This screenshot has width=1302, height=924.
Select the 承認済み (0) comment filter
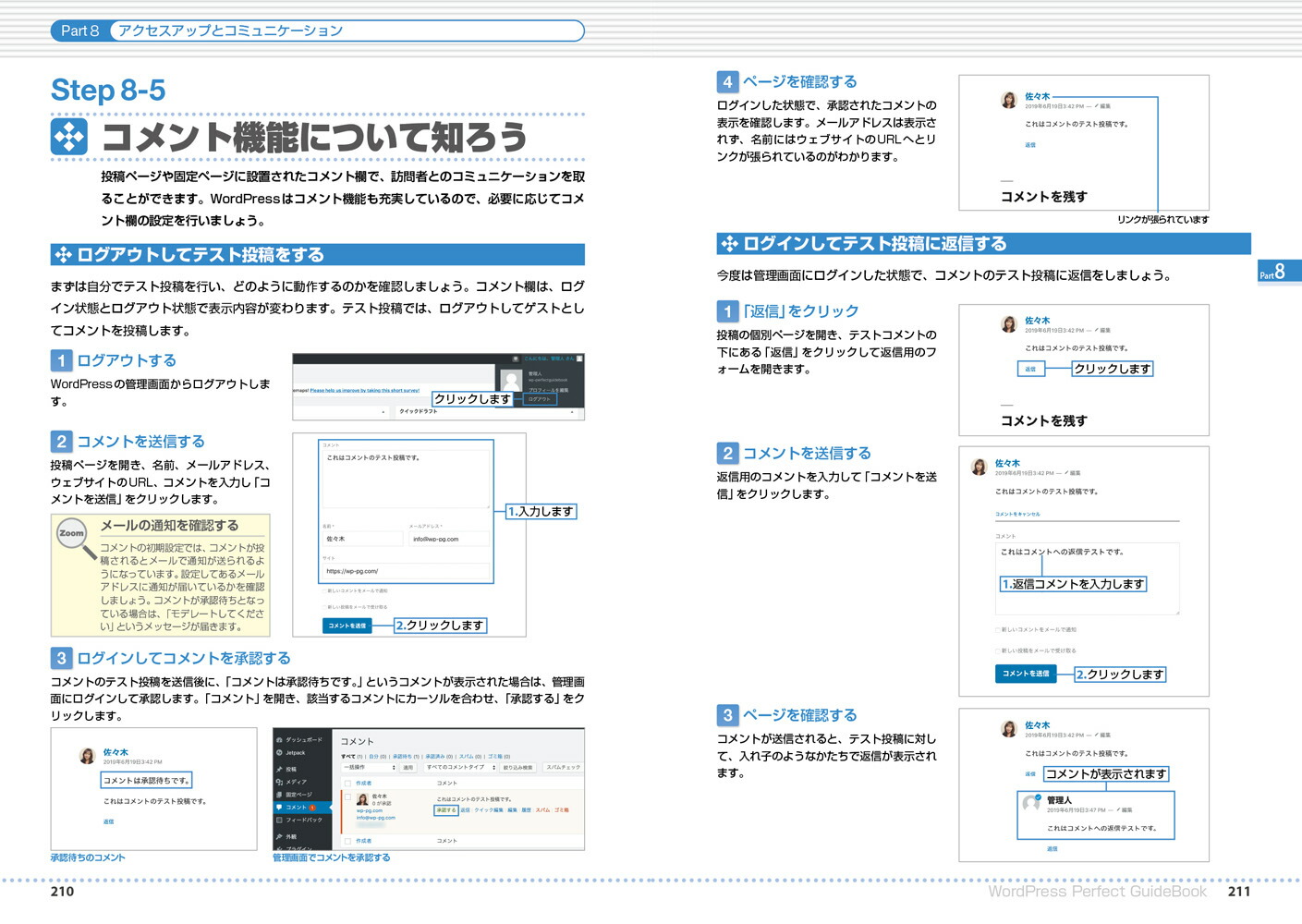(x=439, y=757)
